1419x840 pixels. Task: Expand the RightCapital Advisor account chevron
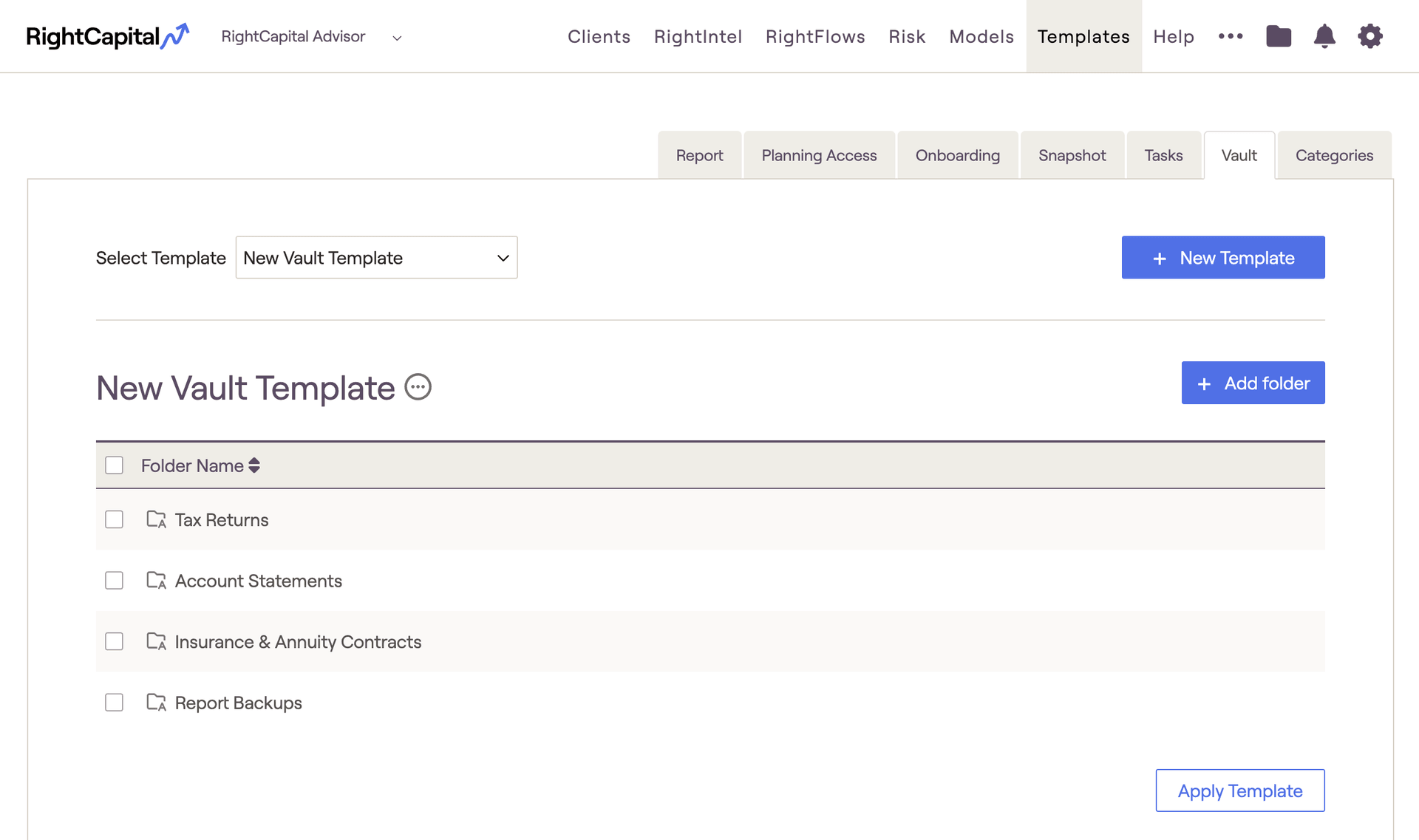(397, 38)
